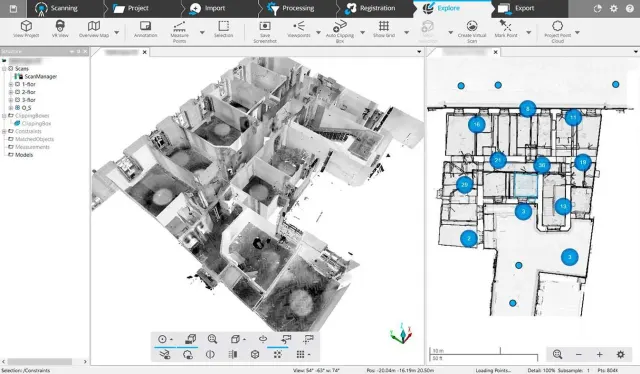Click the zoom in plus button on map

coord(599,354)
